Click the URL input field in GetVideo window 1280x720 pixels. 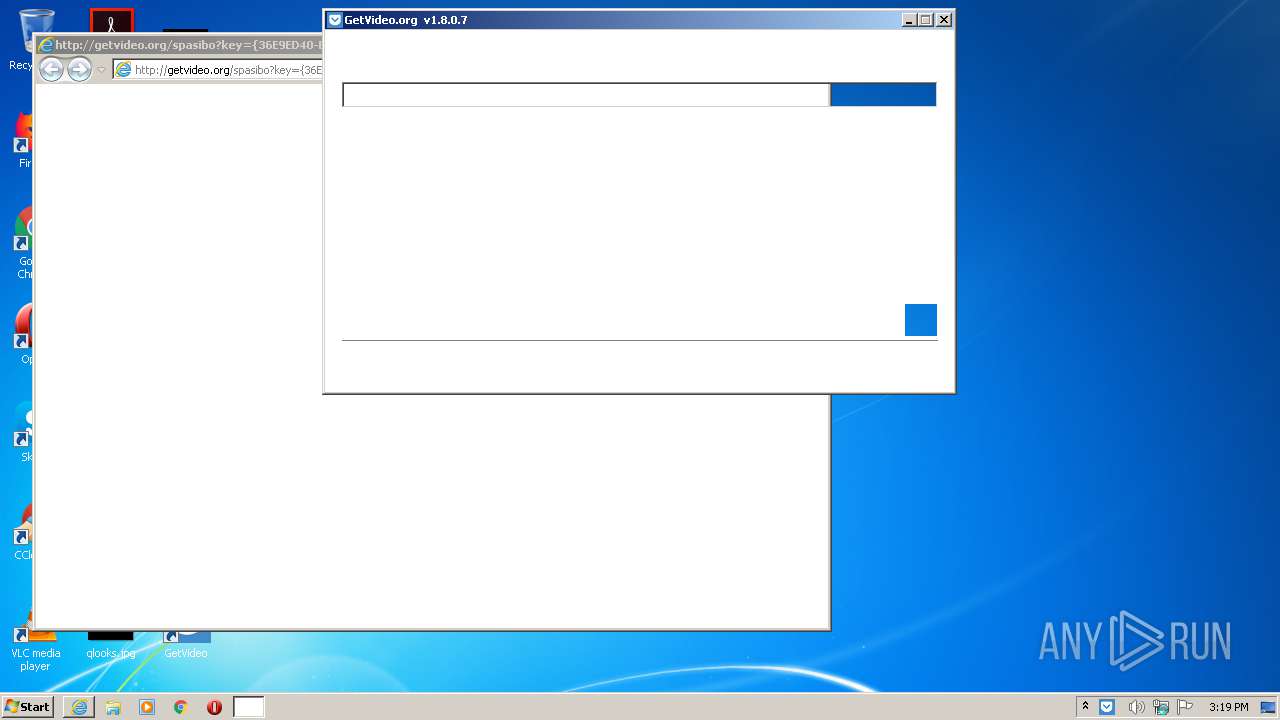point(586,95)
